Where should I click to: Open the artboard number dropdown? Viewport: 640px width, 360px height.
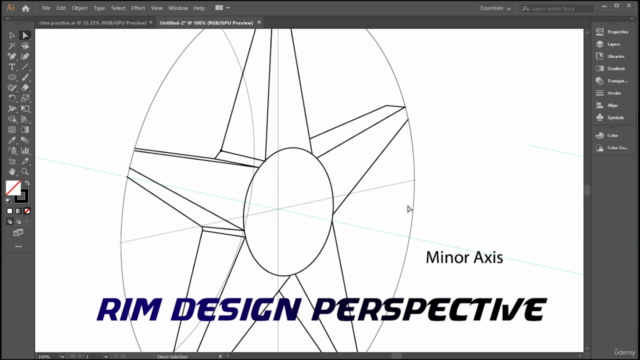click(x=106, y=356)
